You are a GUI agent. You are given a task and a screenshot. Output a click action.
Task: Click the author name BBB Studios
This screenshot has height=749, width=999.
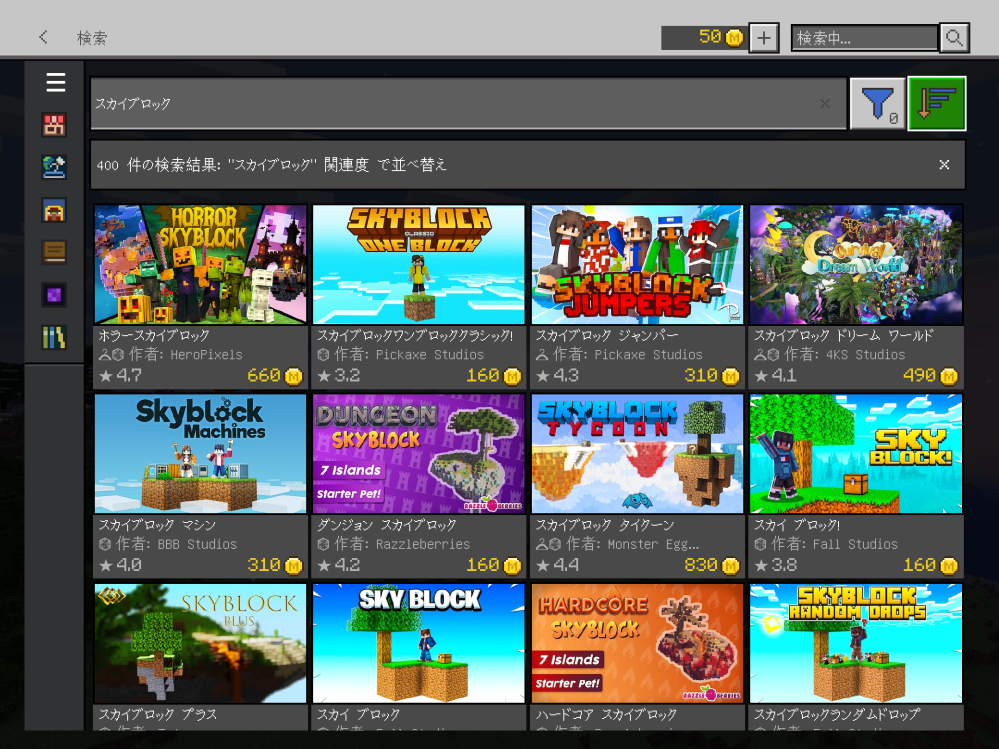[197, 545]
